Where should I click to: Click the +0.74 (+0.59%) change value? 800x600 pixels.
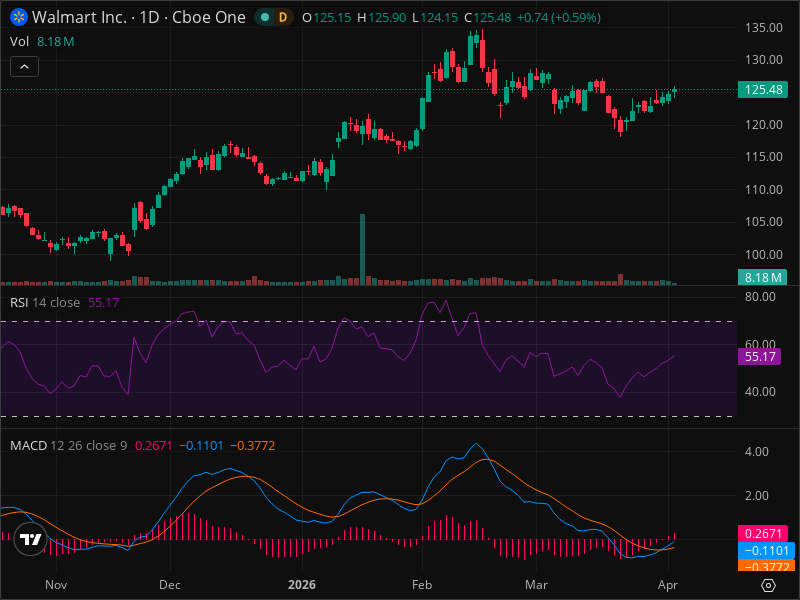[559, 18]
